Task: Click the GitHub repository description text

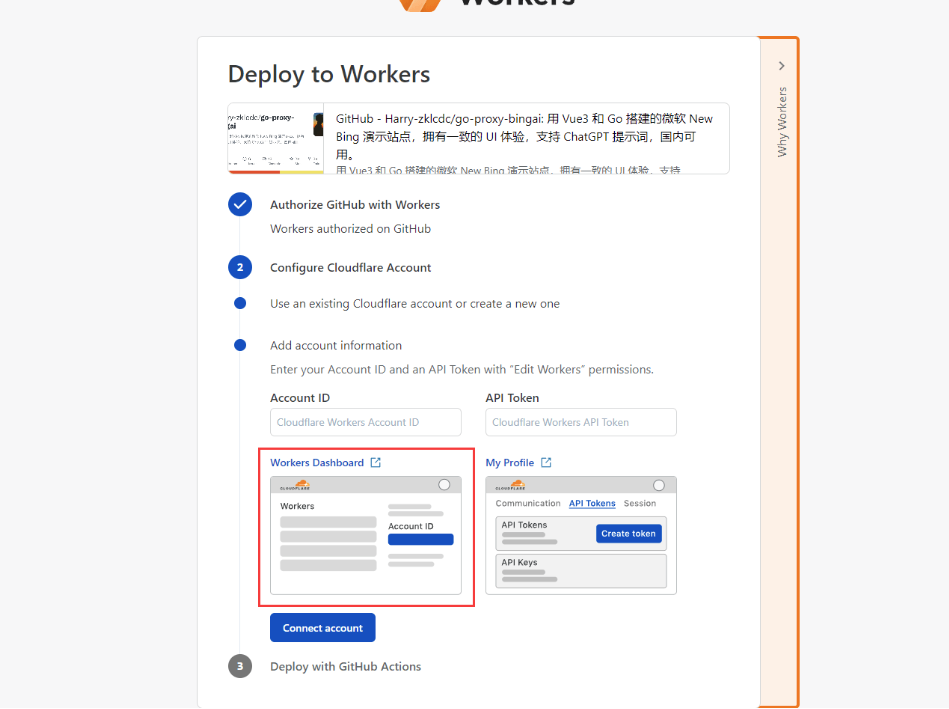Action: 525,139
